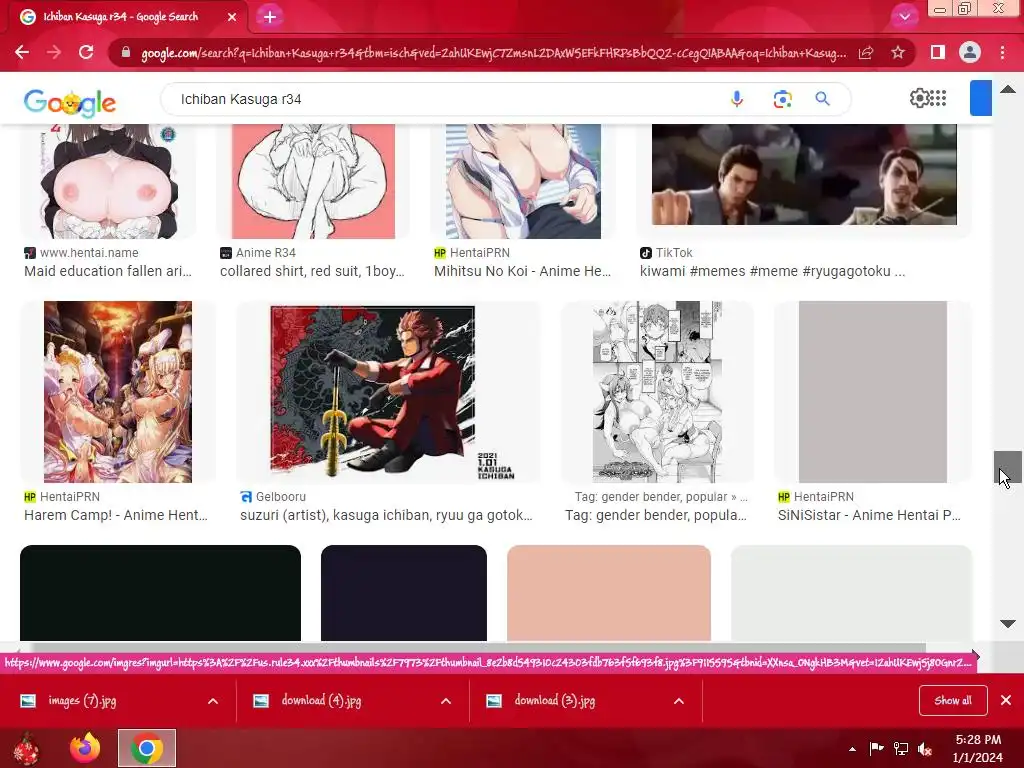Image resolution: width=1024 pixels, height=768 pixels.
Task: Expand options for images (7).jpg
Action: (213, 701)
